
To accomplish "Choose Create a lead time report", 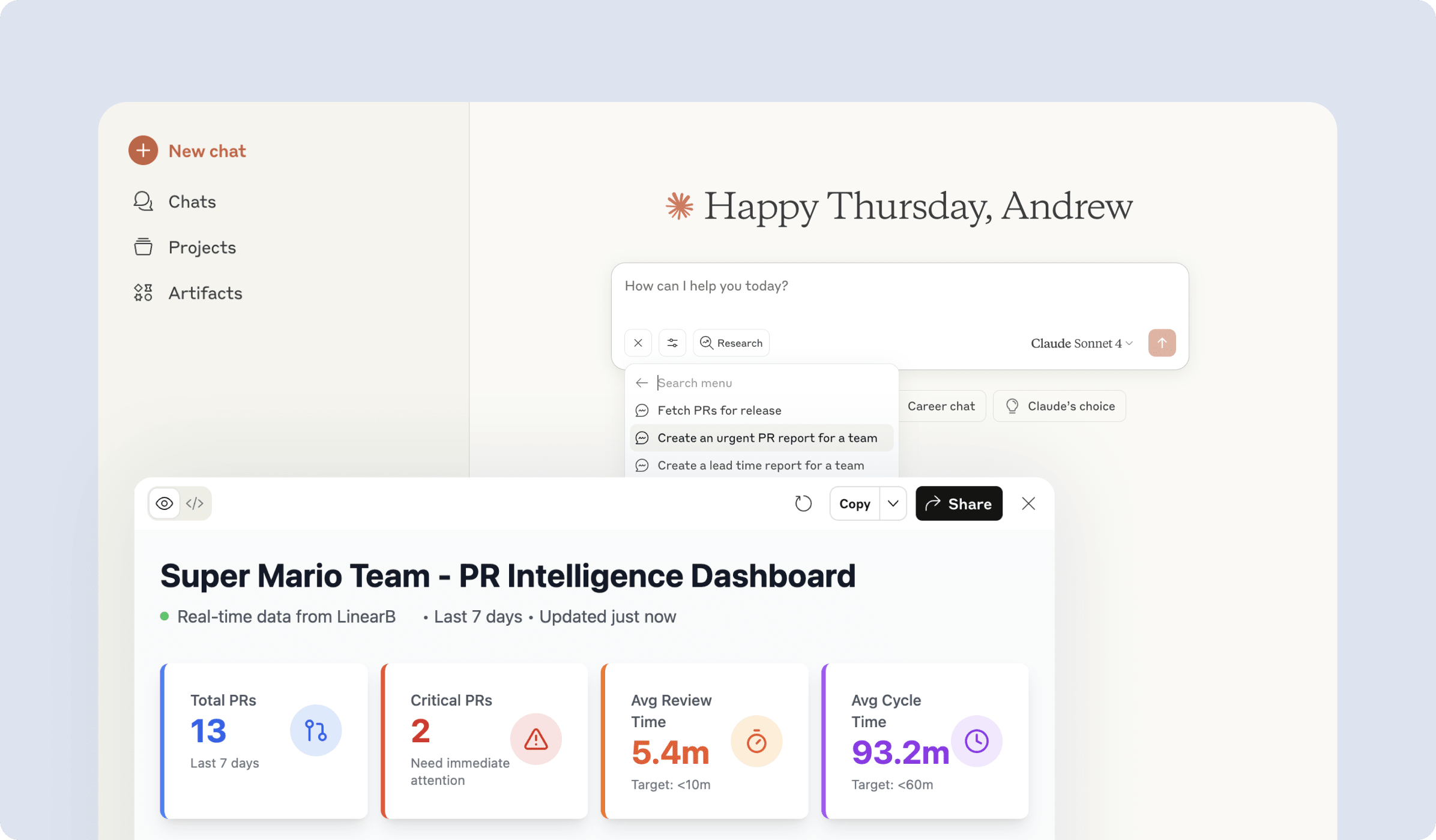I will point(760,466).
